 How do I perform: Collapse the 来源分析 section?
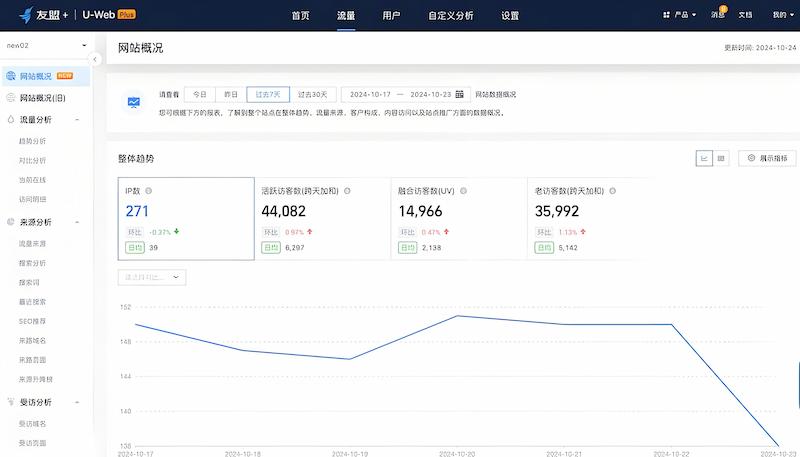point(78,222)
